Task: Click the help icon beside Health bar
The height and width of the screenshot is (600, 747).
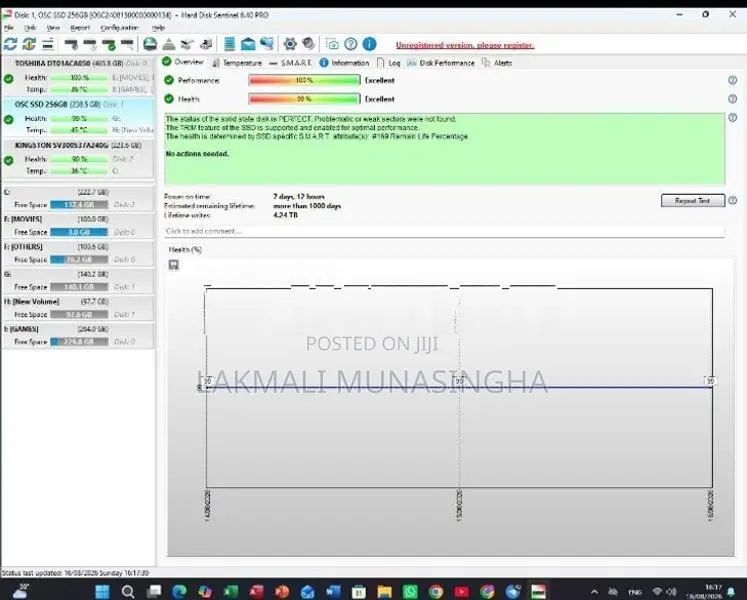Action: [733, 99]
